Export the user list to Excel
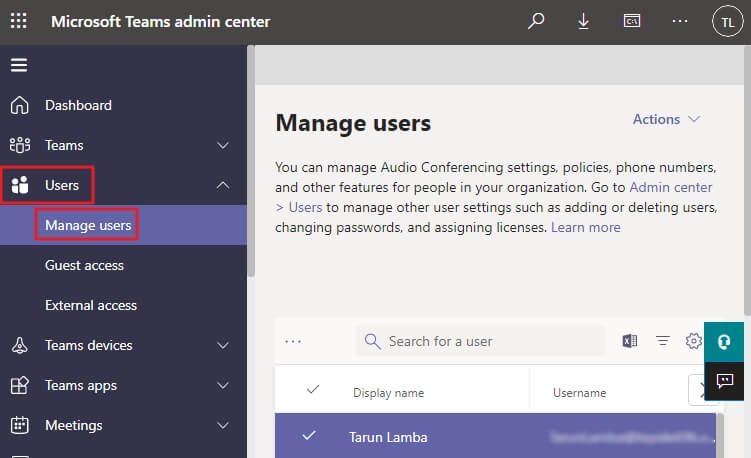The width and height of the screenshot is (751, 458). (x=630, y=341)
